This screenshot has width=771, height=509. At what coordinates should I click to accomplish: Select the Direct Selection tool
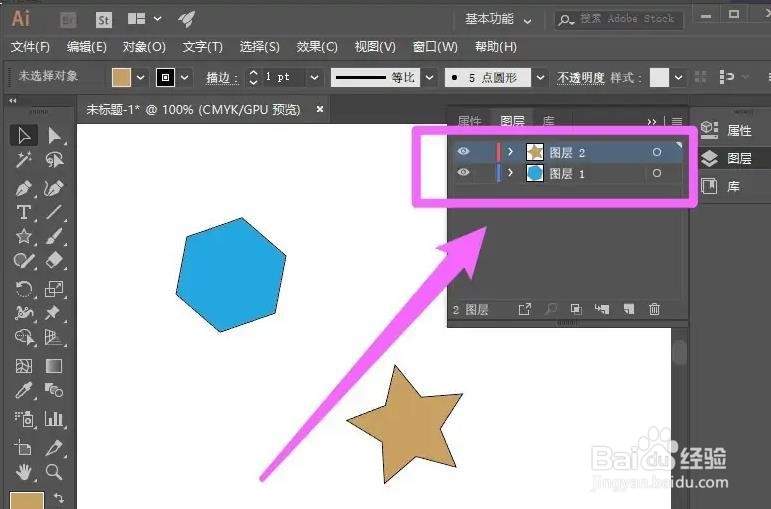point(54,135)
